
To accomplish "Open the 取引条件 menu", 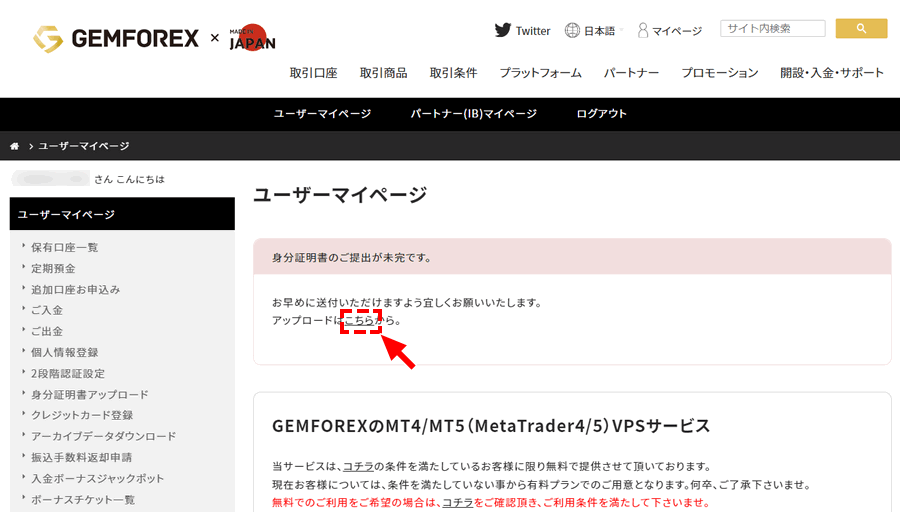I will [453, 73].
